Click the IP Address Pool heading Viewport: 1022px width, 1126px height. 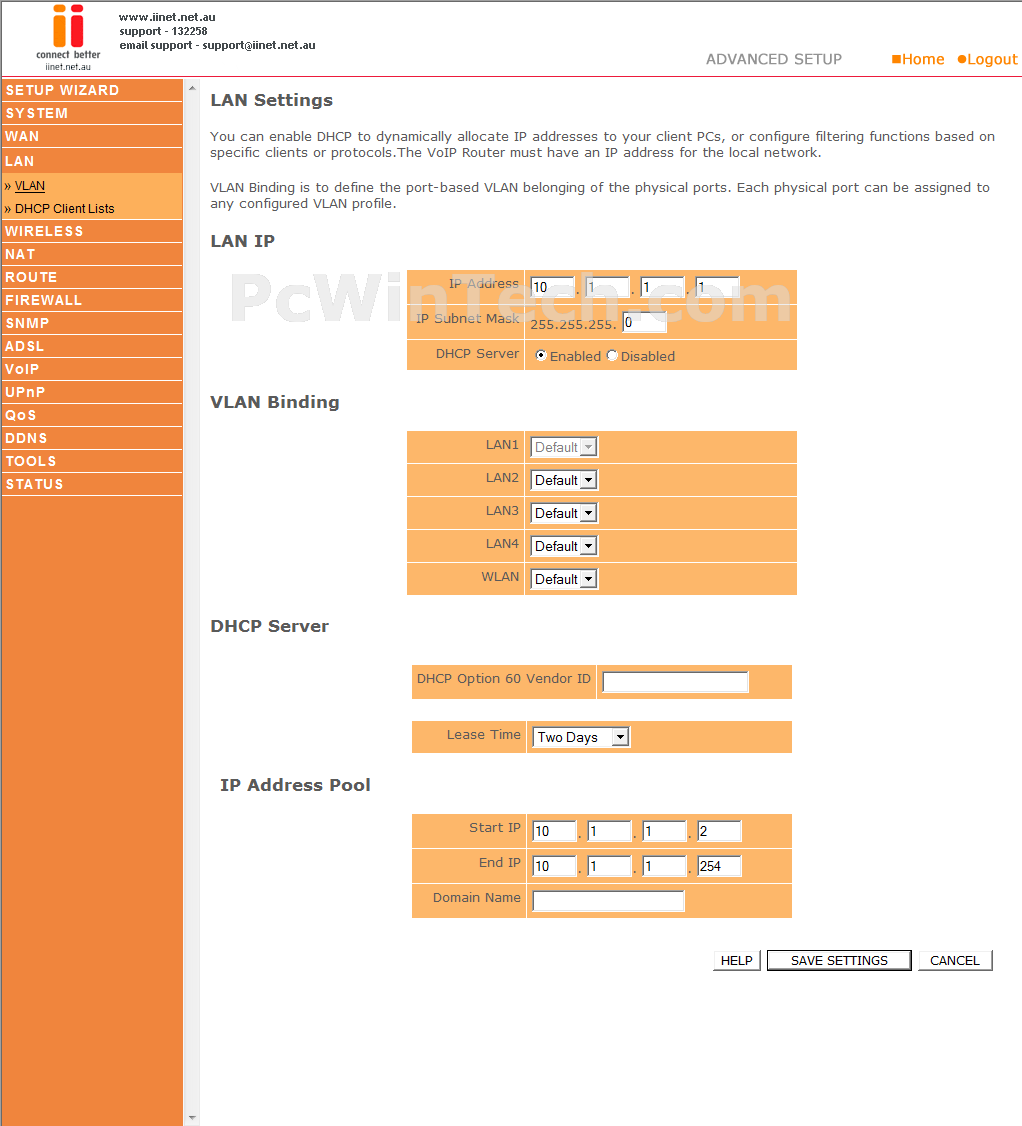295,785
